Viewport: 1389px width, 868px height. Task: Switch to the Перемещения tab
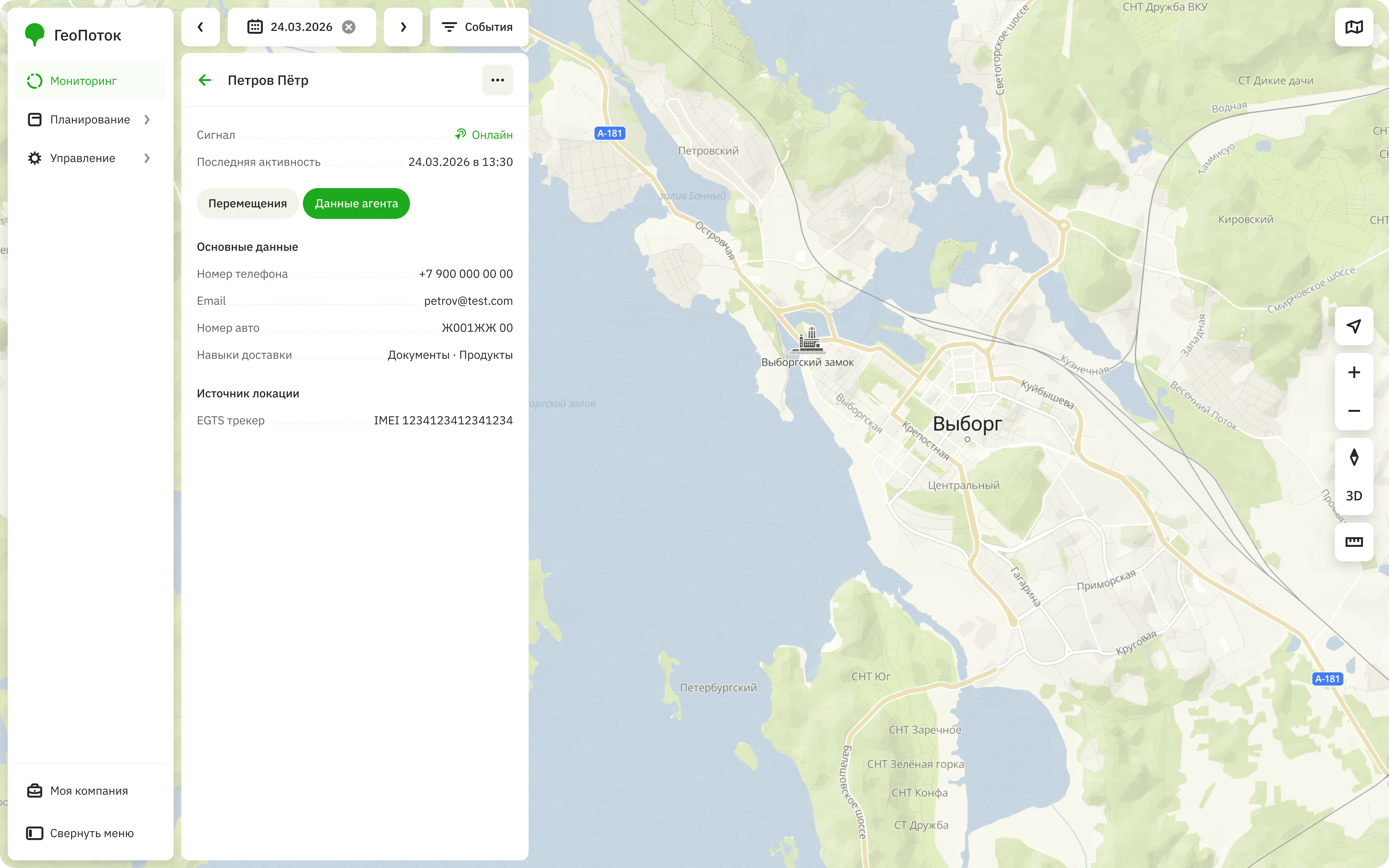tap(247, 203)
